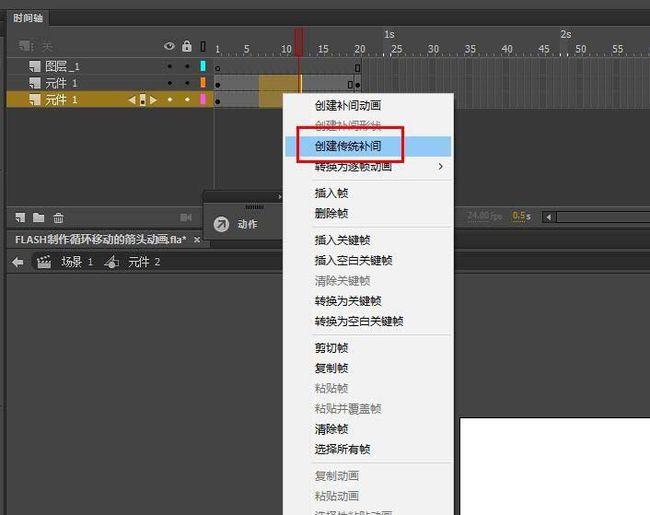Click the camera icon in timeline footer
This screenshot has height=515, width=650.
pyautogui.click(x=186, y=217)
